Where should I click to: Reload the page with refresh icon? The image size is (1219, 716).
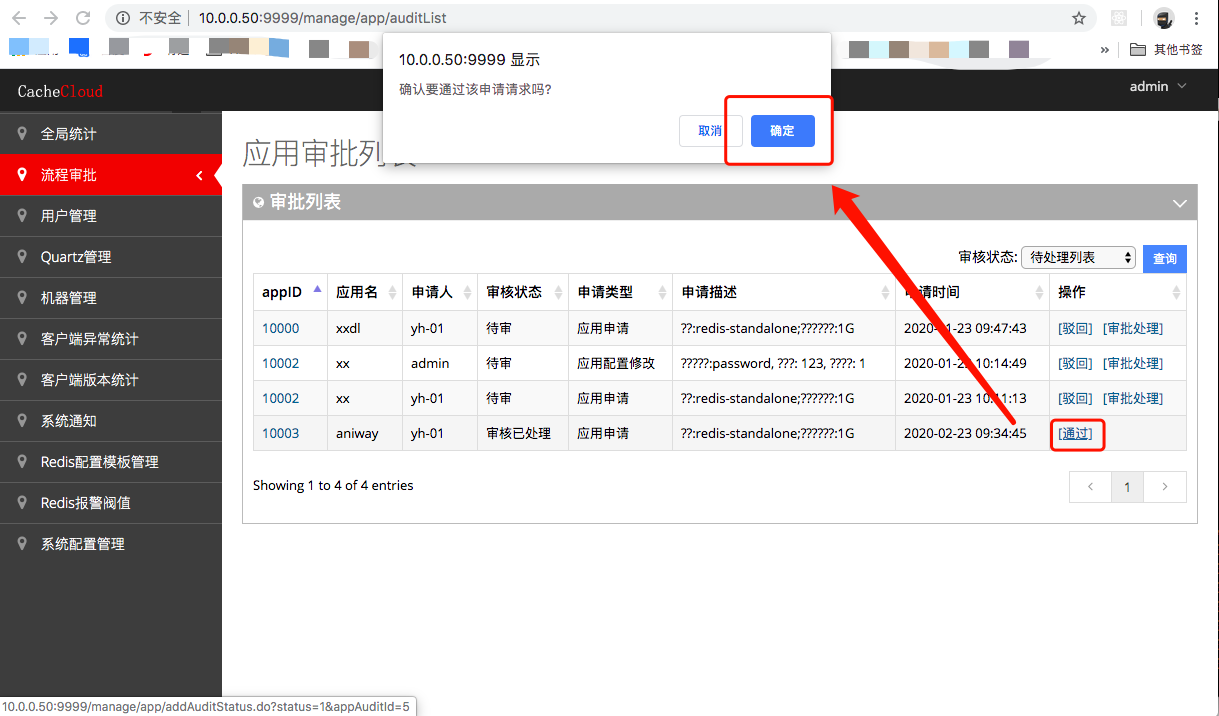[83, 18]
